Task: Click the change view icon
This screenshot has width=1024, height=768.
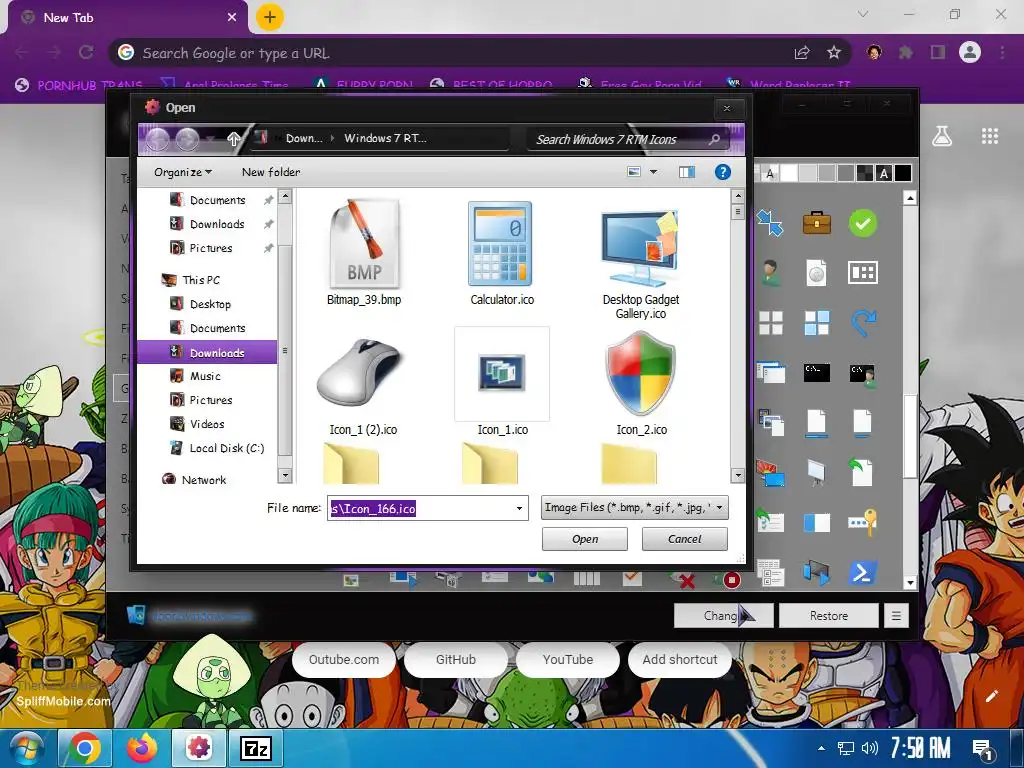Action: coord(633,172)
